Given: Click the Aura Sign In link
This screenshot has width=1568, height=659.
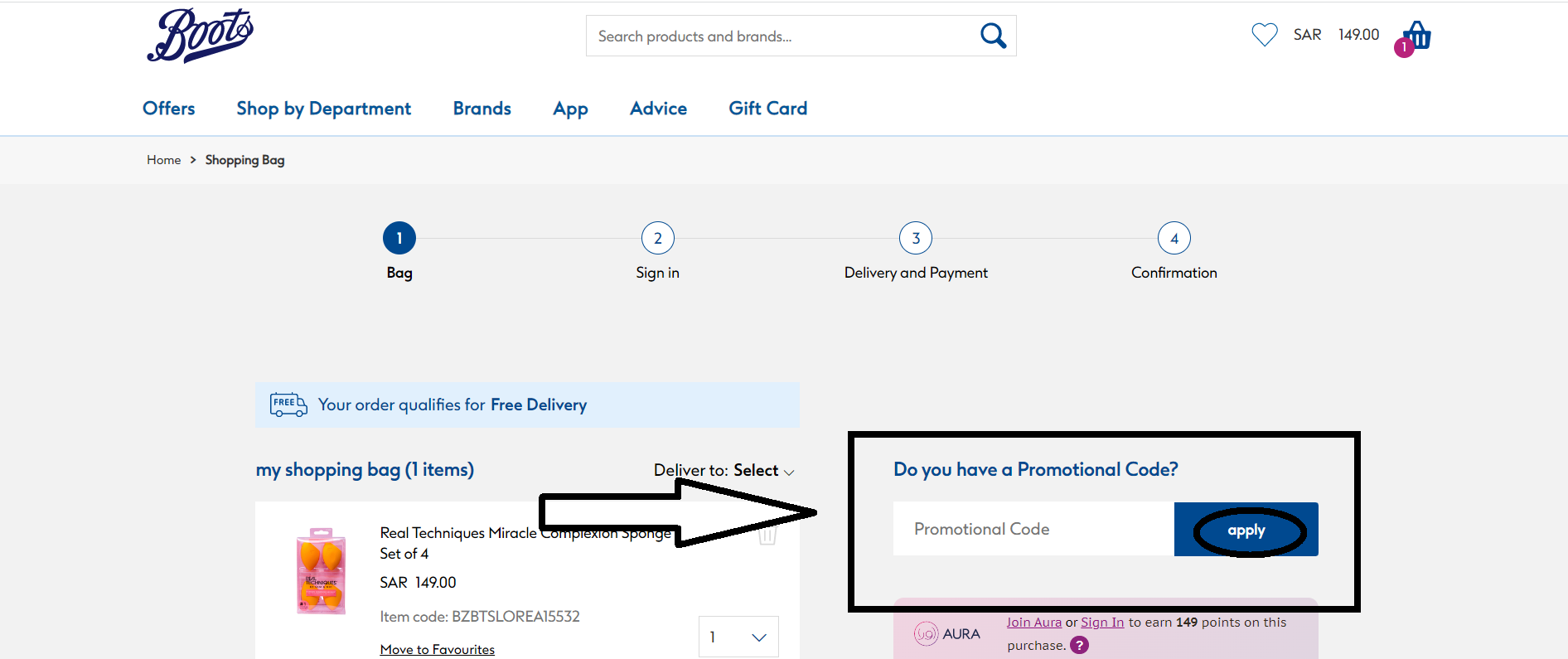Looking at the screenshot, I should (1102, 622).
